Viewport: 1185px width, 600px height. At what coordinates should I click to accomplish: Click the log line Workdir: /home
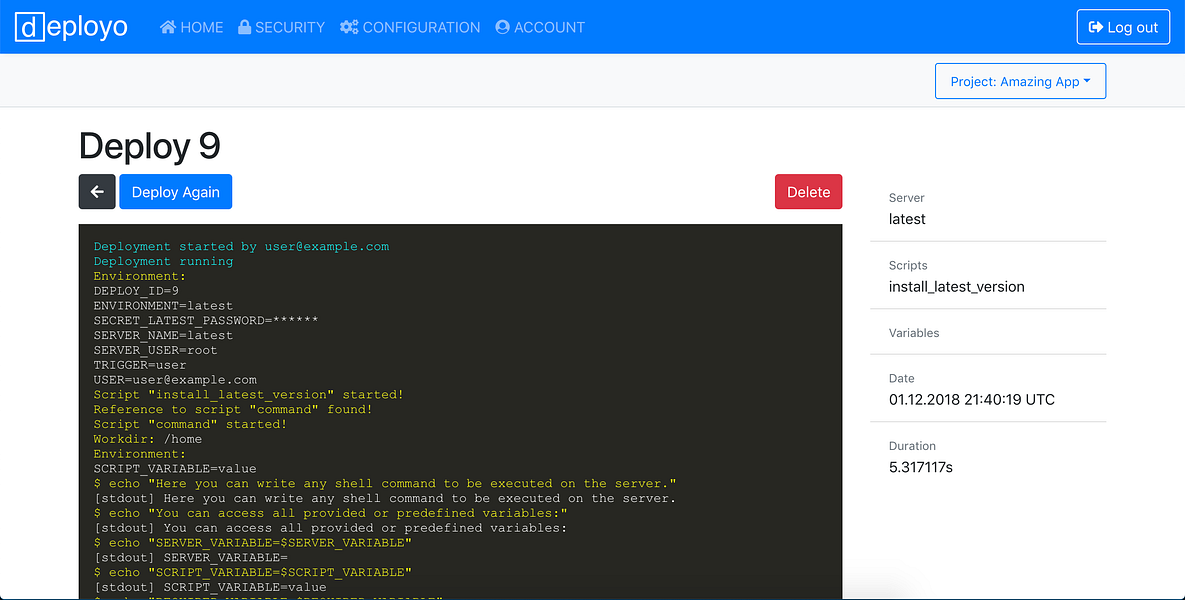(x=148, y=439)
